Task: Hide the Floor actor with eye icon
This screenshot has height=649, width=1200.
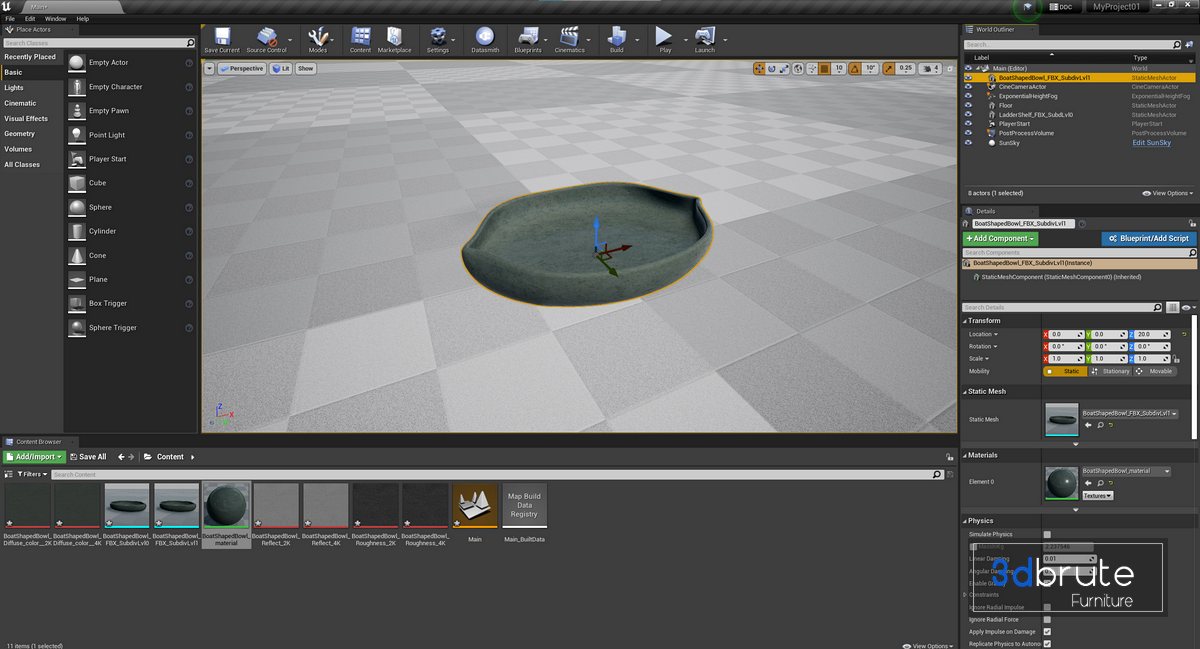Action: (x=968, y=105)
